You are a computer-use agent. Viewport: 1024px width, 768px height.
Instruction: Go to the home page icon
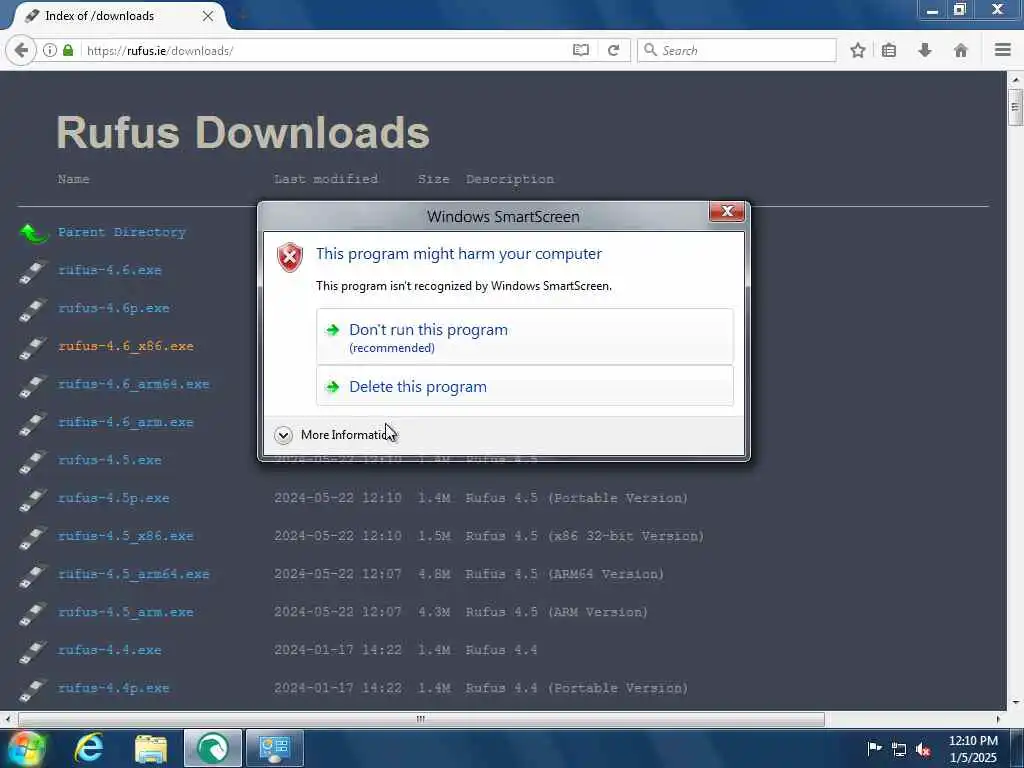pyautogui.click(x=961, y=50)
